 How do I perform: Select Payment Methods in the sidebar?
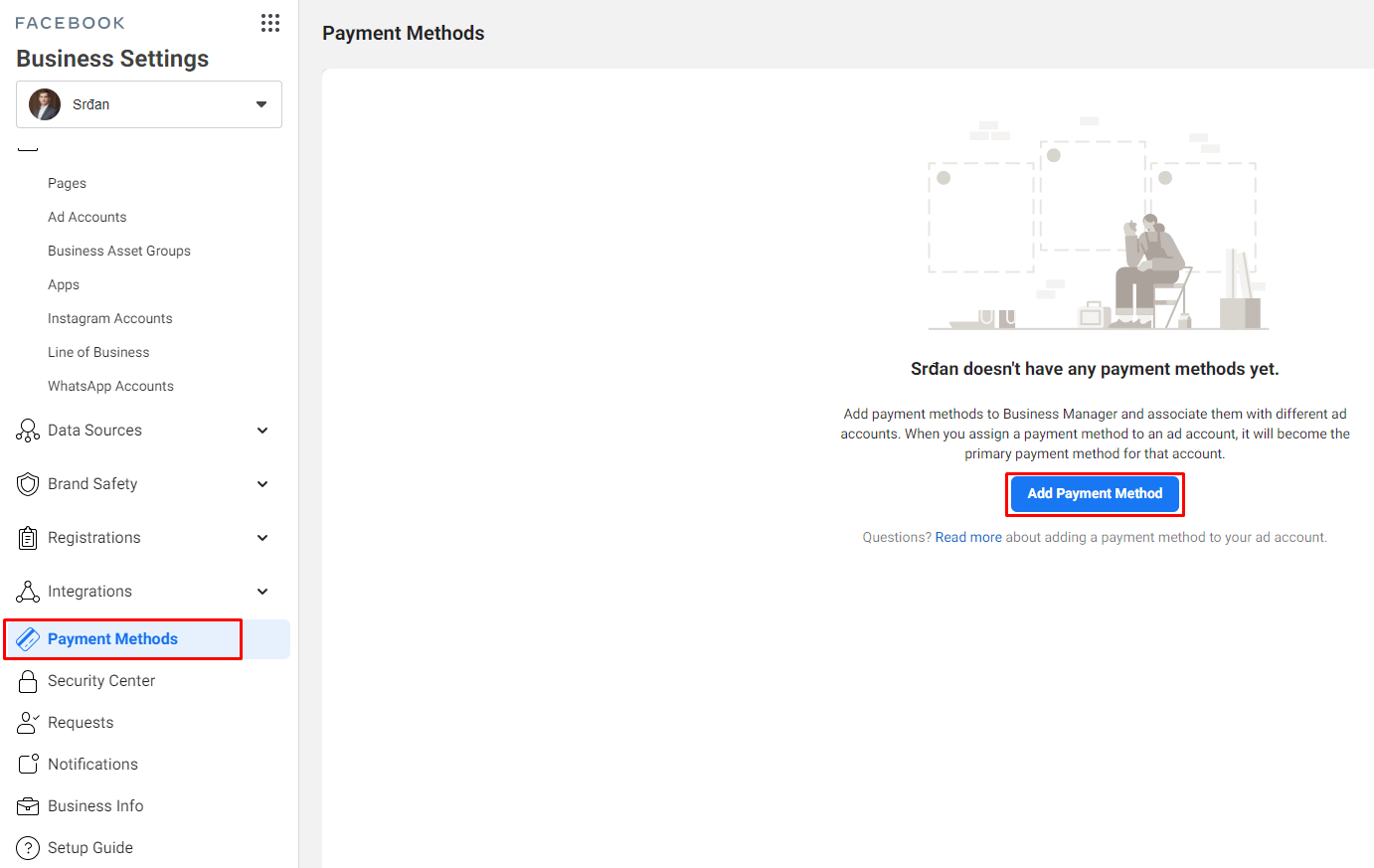pos(147,639)
